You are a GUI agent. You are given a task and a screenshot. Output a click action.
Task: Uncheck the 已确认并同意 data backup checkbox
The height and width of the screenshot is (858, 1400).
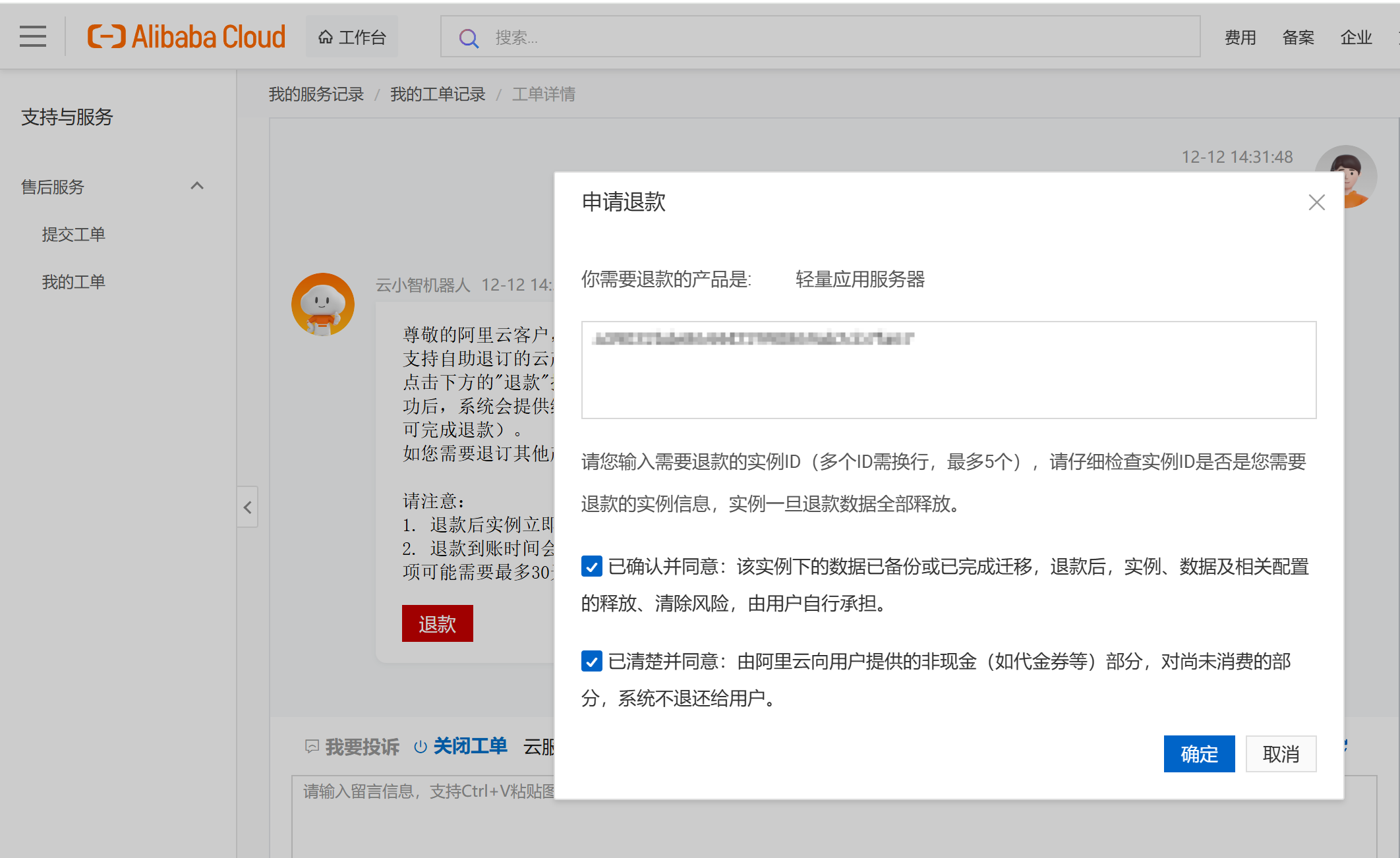click(591, 566)
